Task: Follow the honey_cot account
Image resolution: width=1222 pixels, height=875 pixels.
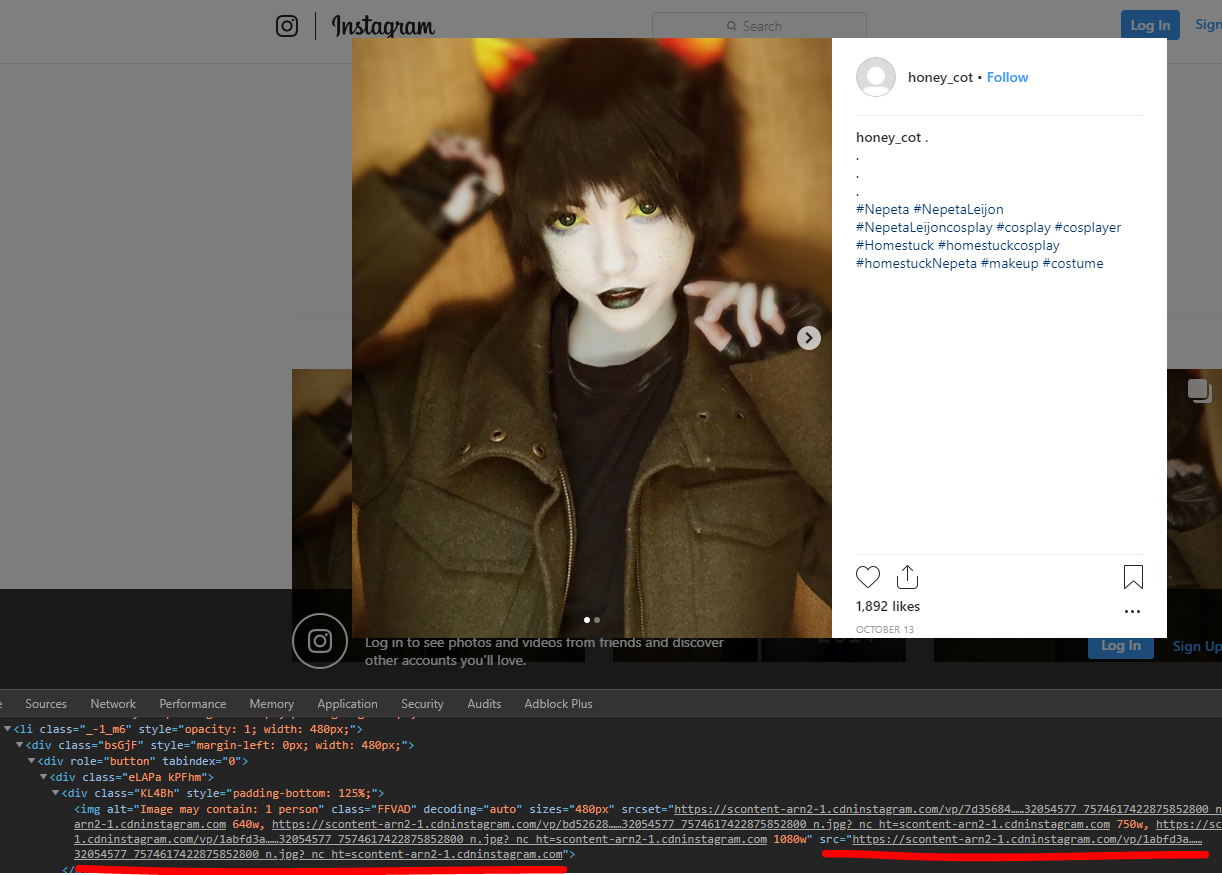Action: [x=1007, y=77]
